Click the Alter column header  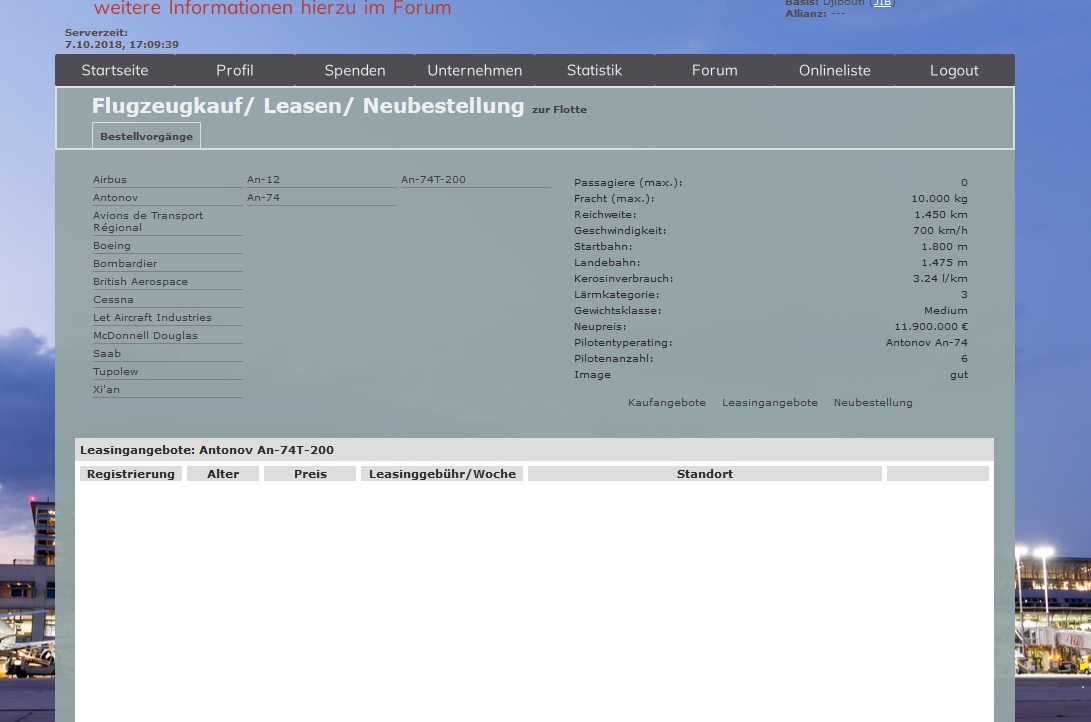(x=223, y=474)
